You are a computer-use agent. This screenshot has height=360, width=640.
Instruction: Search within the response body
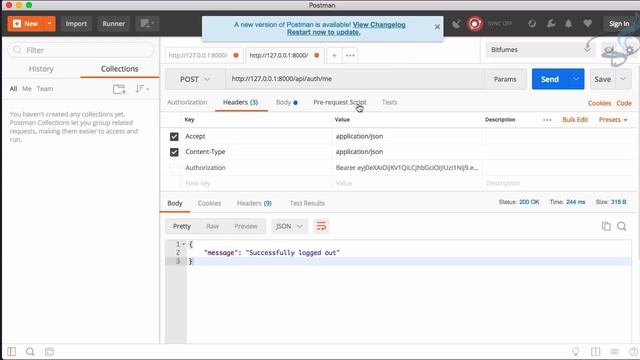(x=622, y=226)
